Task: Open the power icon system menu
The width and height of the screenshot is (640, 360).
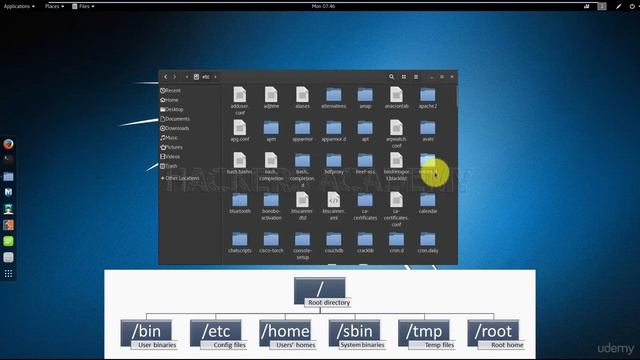Action: [x=632, y=6]
